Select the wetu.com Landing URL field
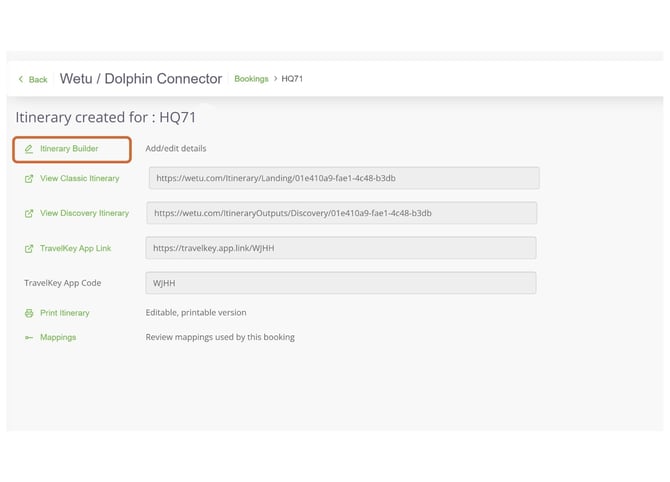The height and width of the screenshot is (482, 670). [x=344, y=178]
